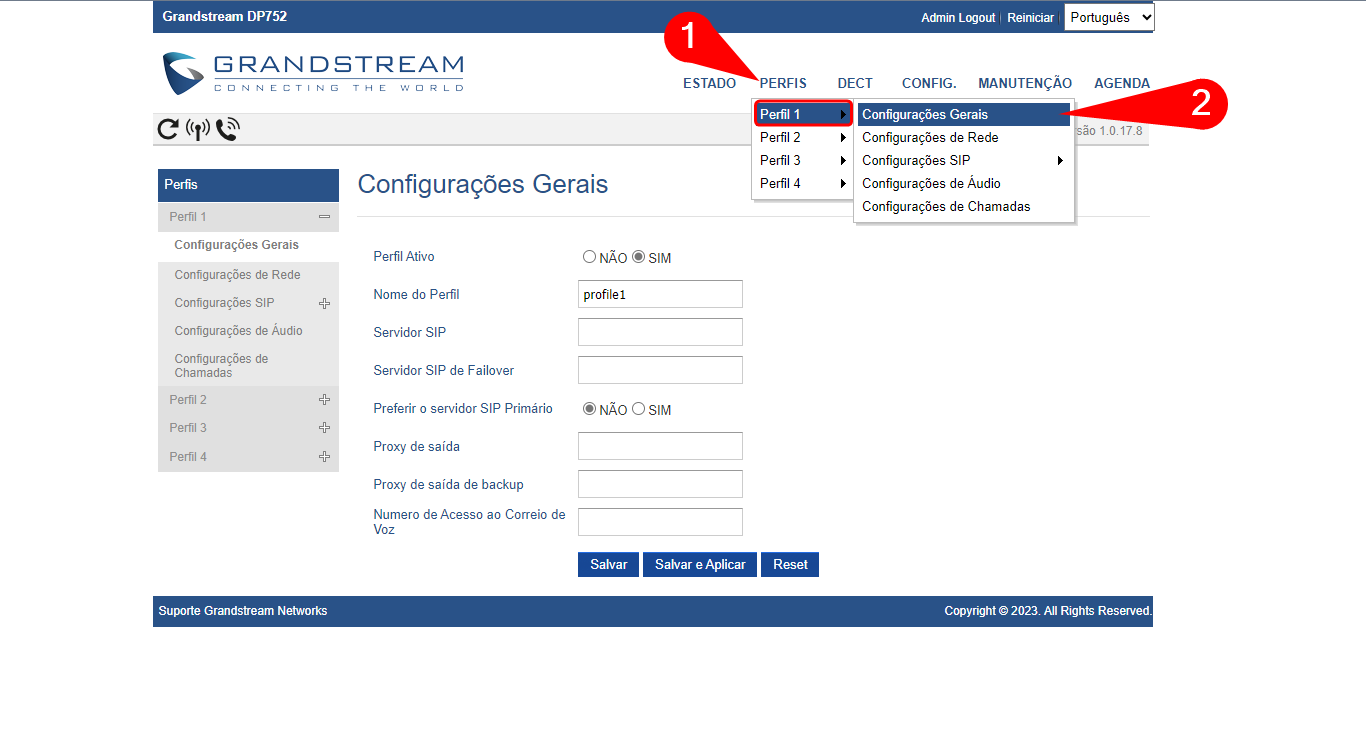The image size is (1366, 753).
Task: Click the wireless antenna signal icon
Action: (198, 129)
